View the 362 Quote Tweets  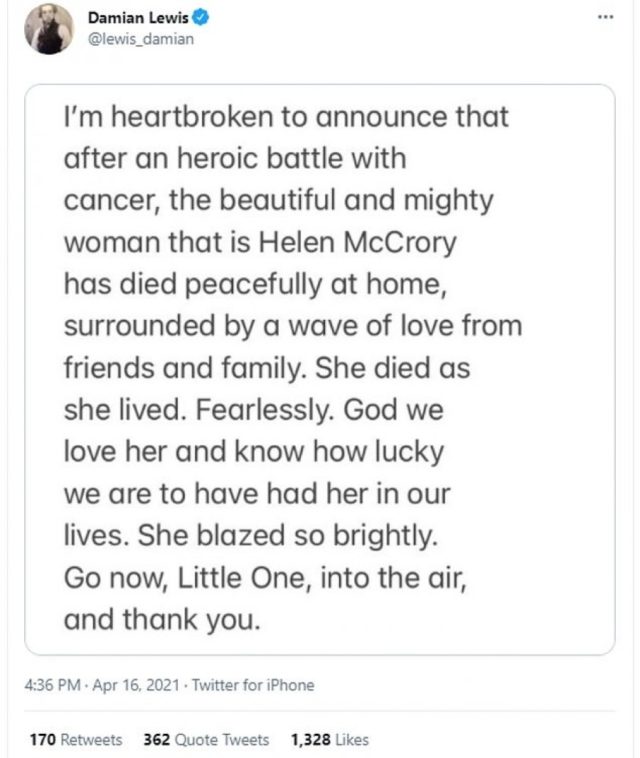[207, 740]
